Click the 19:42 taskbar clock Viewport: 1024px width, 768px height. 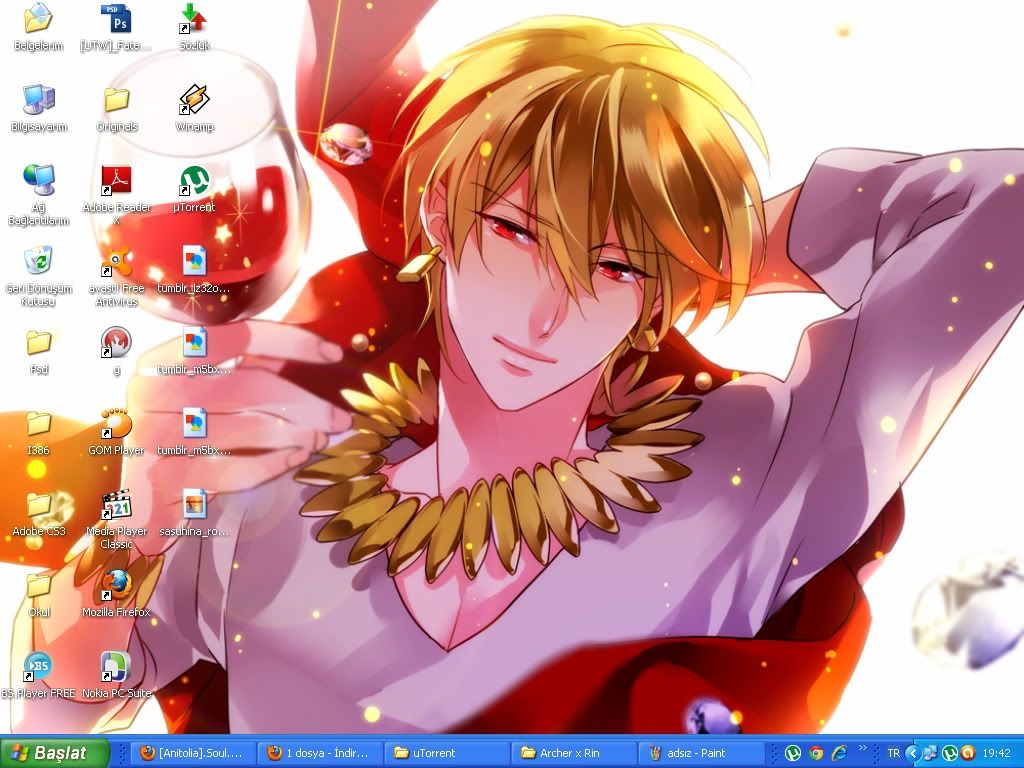pyautogui.click(x=997, y=753)
